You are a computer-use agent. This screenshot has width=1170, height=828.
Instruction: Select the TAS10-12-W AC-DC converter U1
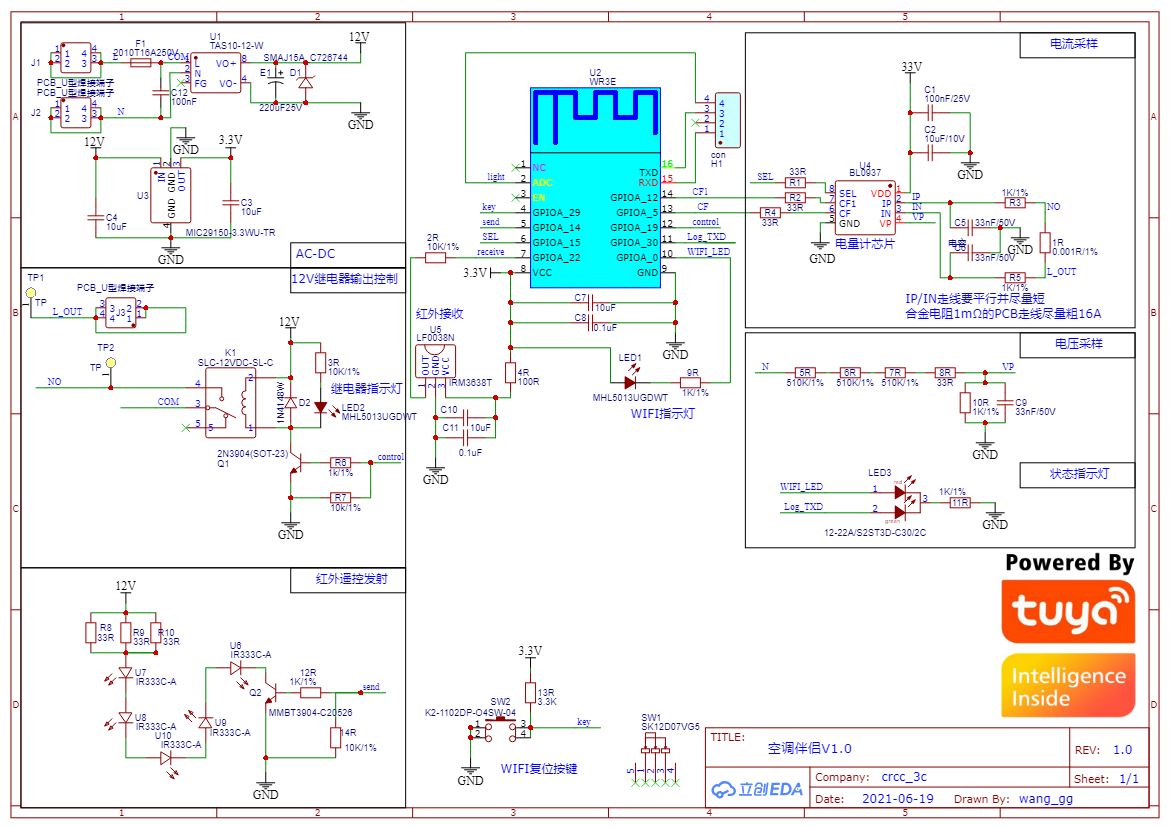(x=216, y=73)
